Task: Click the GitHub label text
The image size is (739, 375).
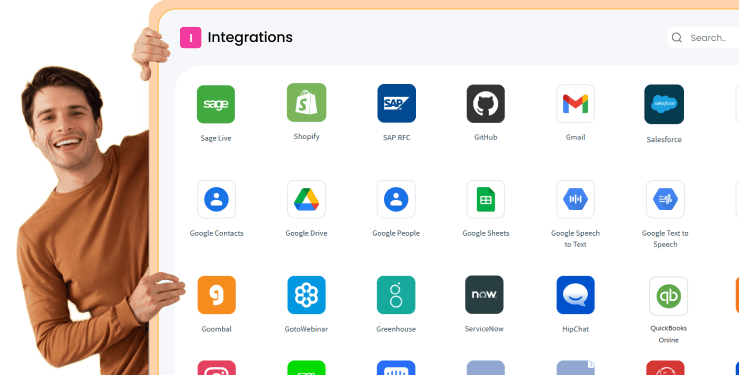Action: click(485, 137)
